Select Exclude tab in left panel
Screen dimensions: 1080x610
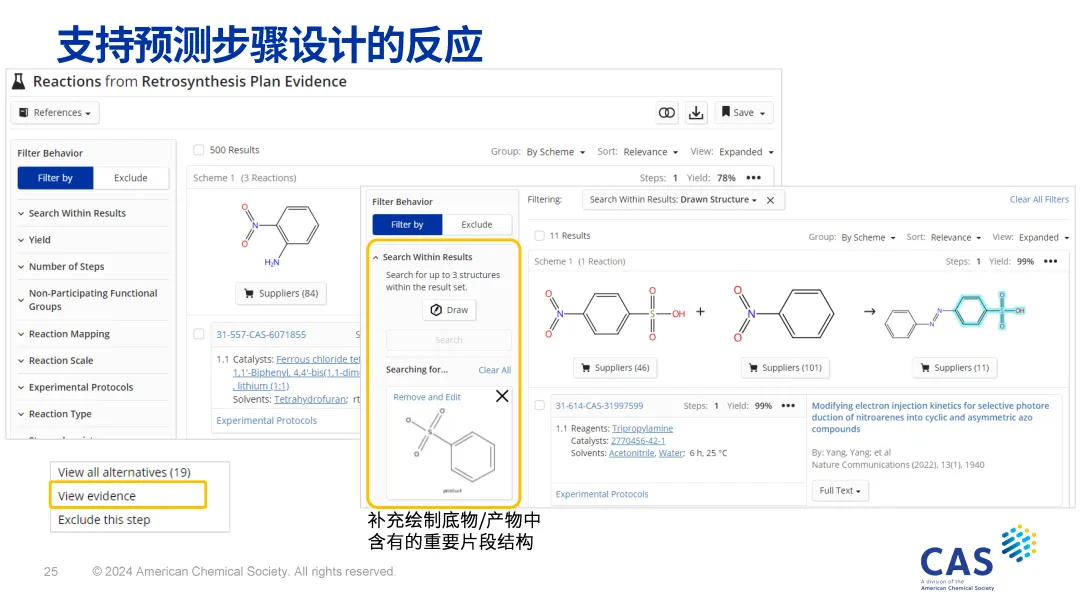pos(131,178)
